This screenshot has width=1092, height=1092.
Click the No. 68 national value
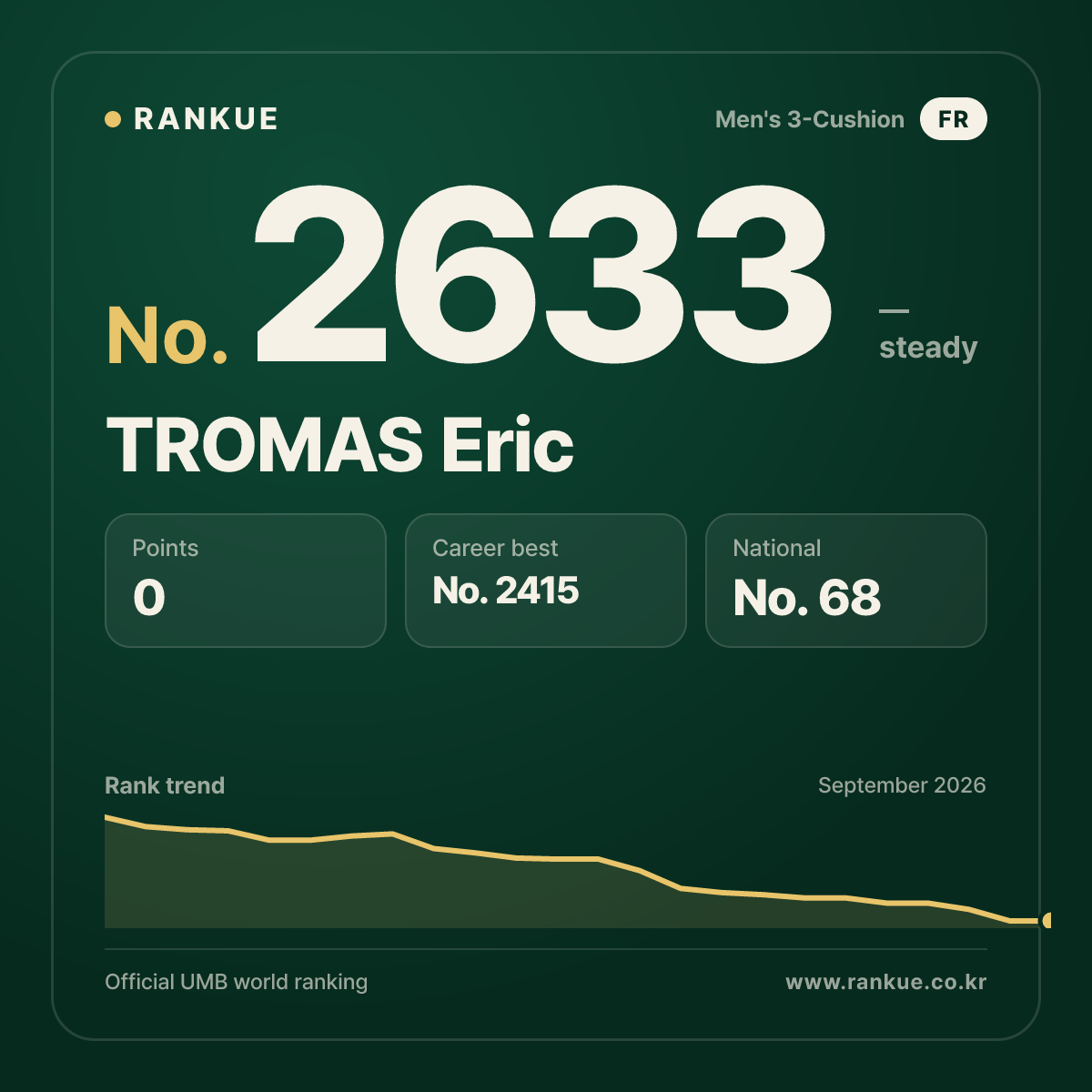click(x=807, y=598)
